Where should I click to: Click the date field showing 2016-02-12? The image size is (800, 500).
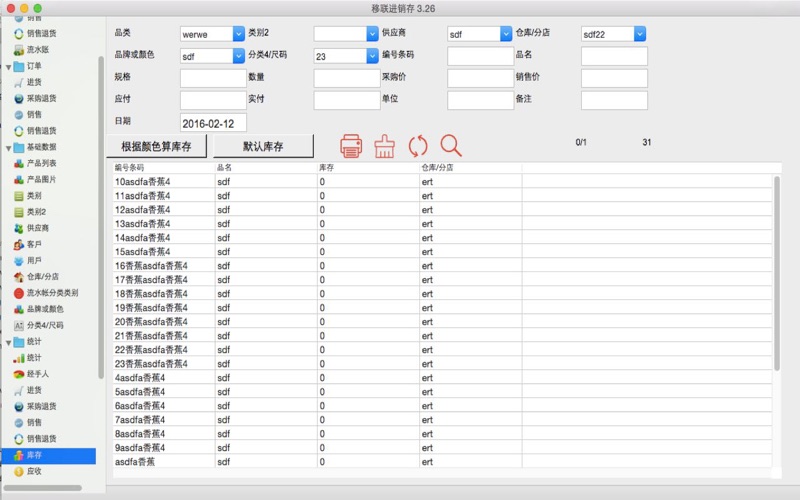tap(212, 123)
